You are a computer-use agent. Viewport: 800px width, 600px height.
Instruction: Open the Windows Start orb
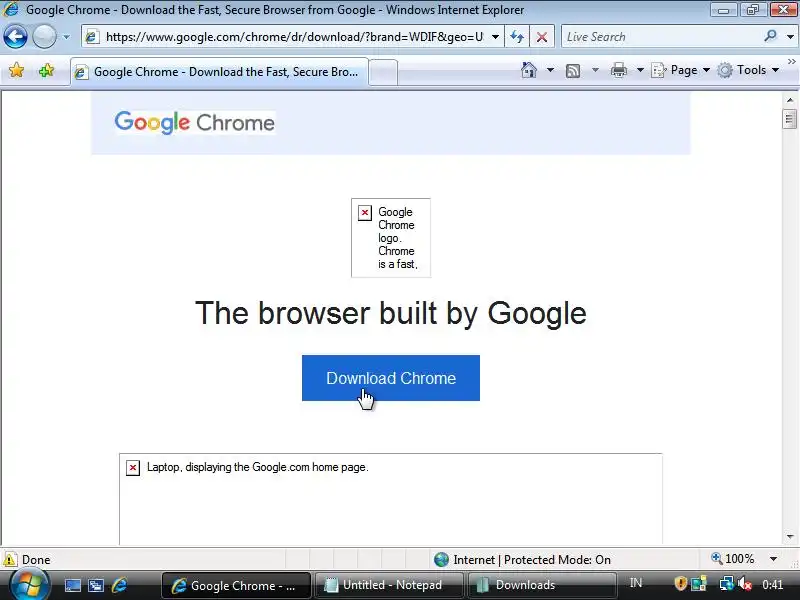(x=29, y=585)
